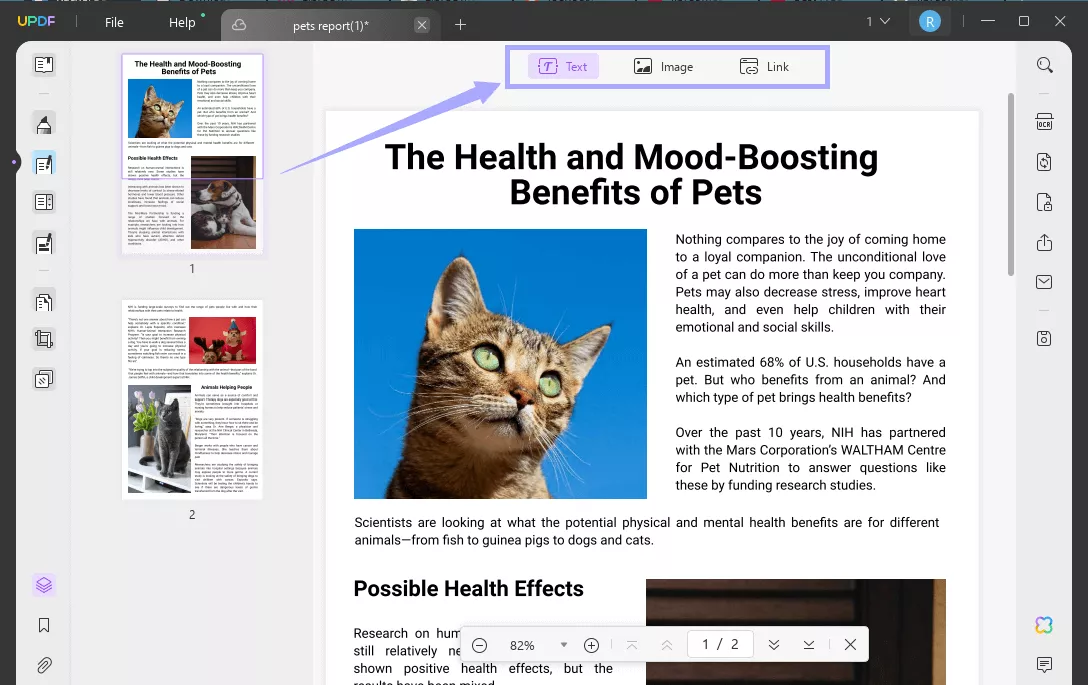
Task: Add a new tab
Action: pos(460,25)
